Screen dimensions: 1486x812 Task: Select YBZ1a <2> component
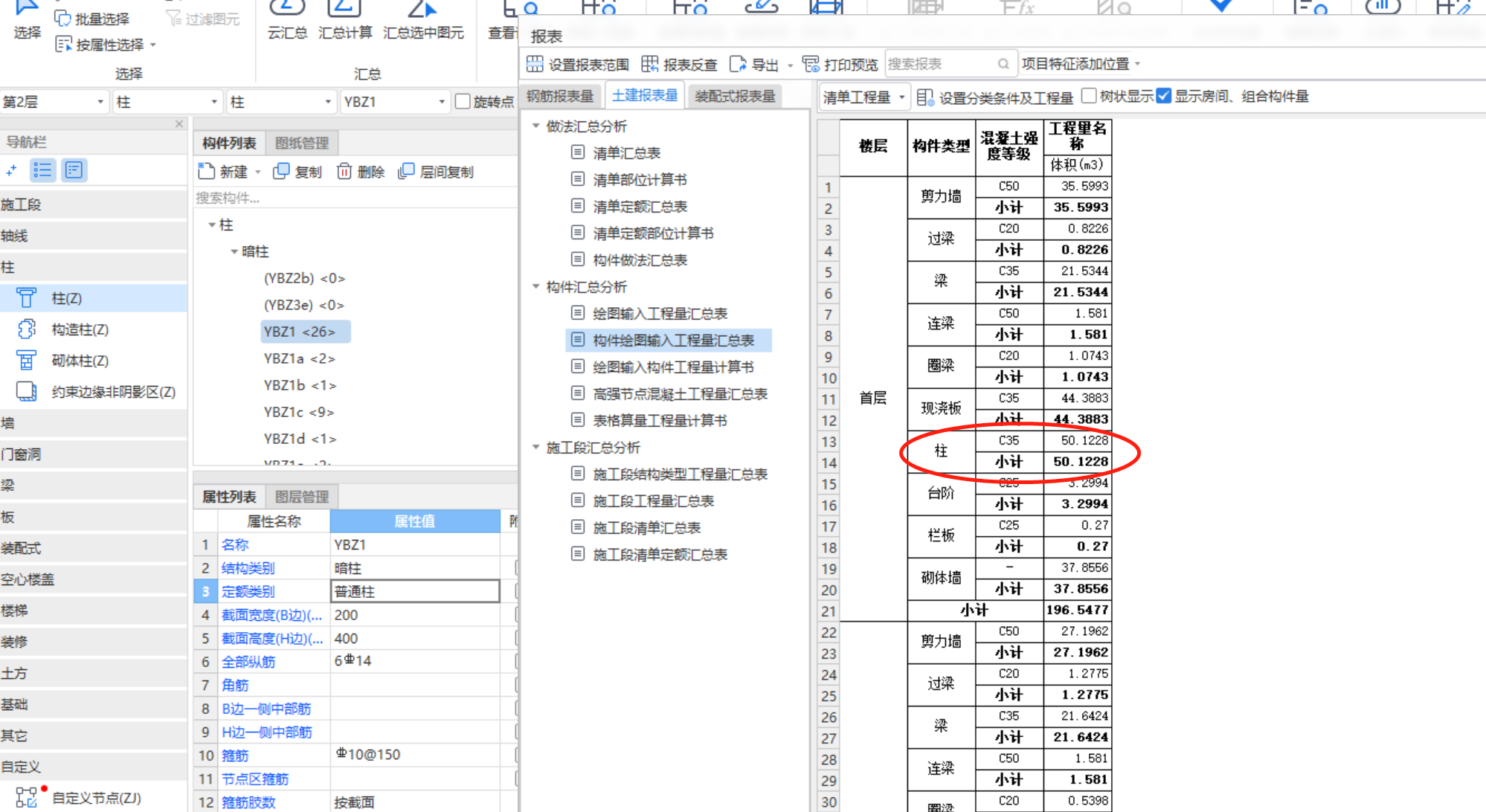299,358
